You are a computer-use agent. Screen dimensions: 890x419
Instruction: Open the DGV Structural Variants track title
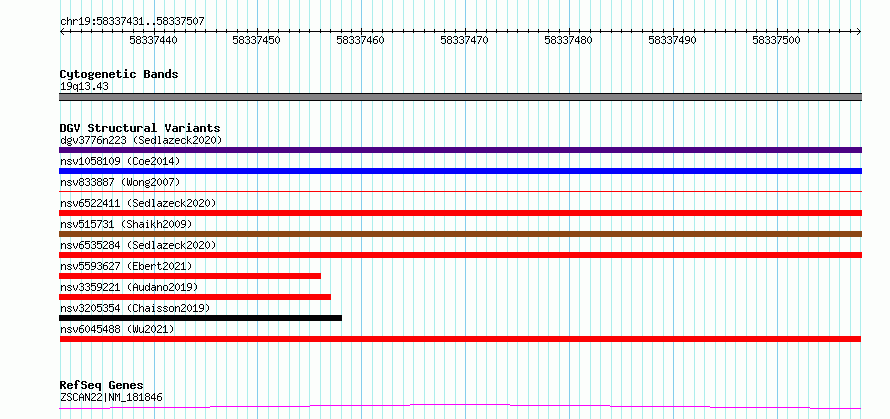[140, 128]
